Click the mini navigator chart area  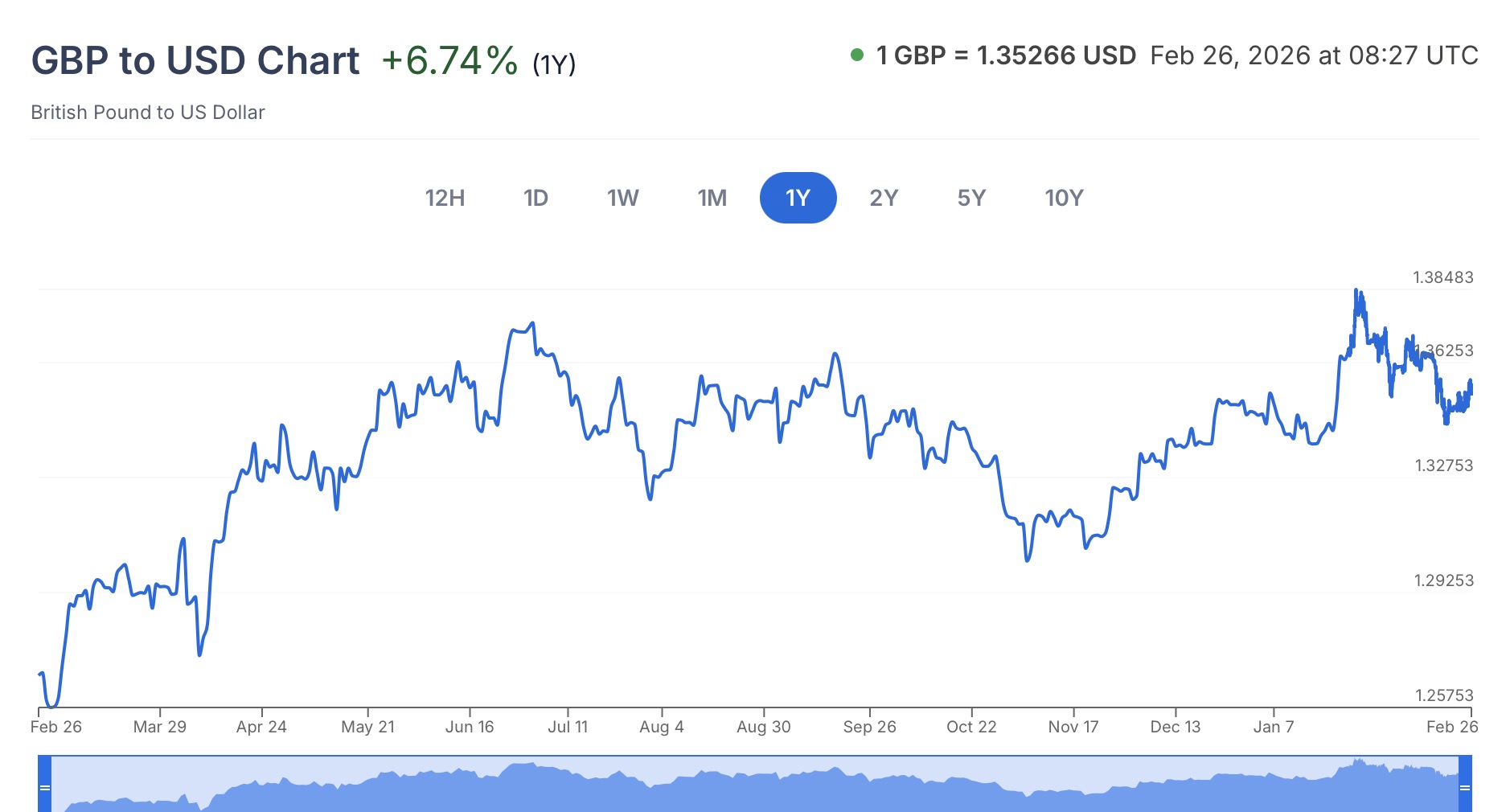coord(754,786)
